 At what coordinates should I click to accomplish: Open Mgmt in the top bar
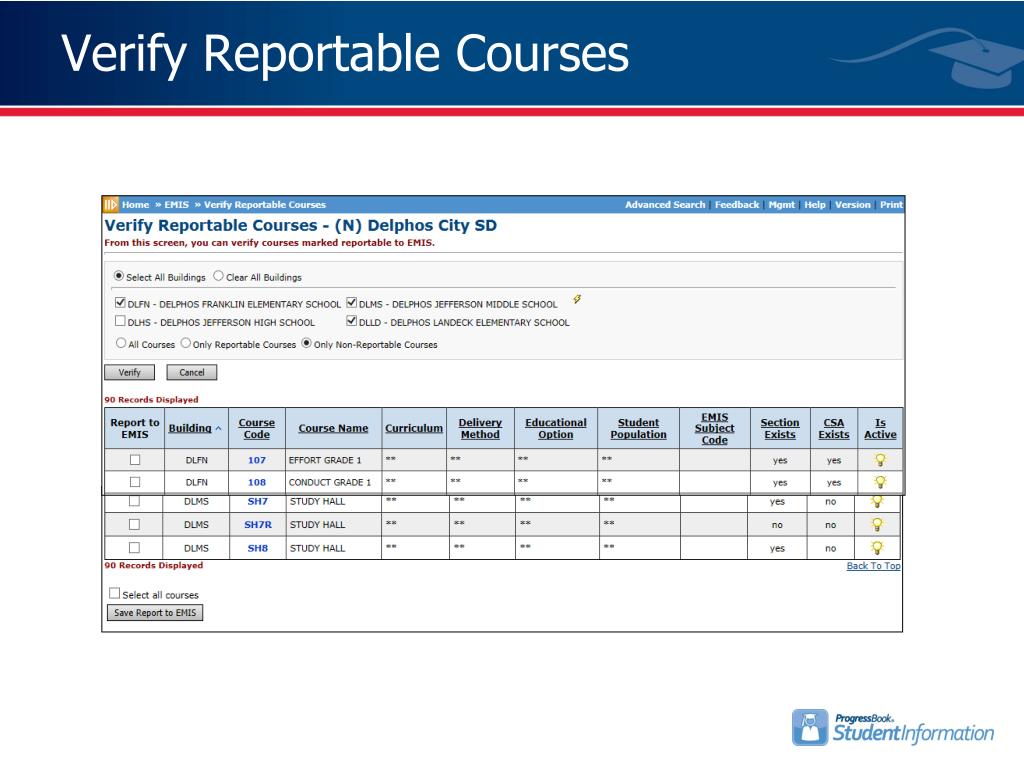click(782, 204)
